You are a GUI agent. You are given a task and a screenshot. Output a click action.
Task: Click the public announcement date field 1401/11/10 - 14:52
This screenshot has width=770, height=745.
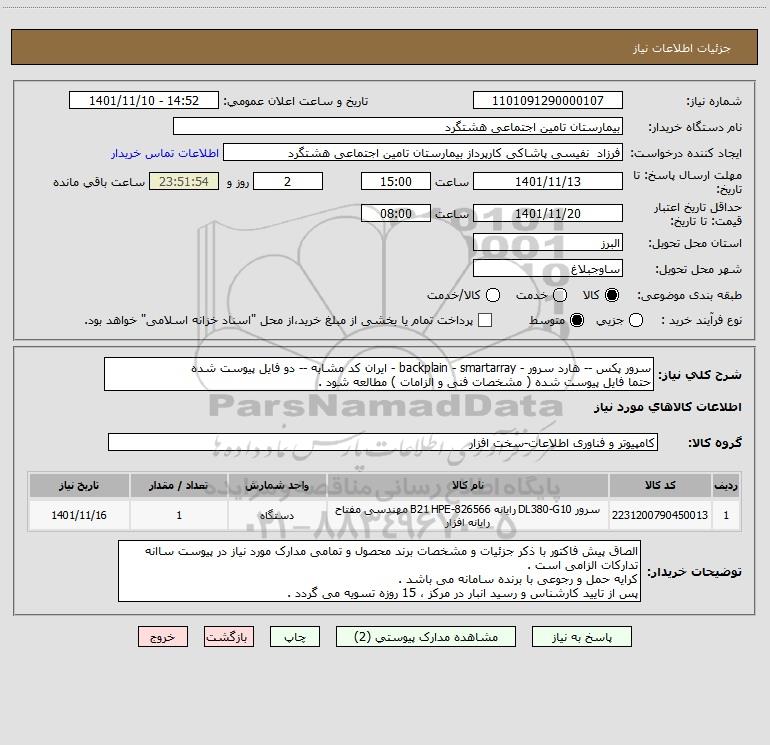pyautogui.click(x=144, y=101)
